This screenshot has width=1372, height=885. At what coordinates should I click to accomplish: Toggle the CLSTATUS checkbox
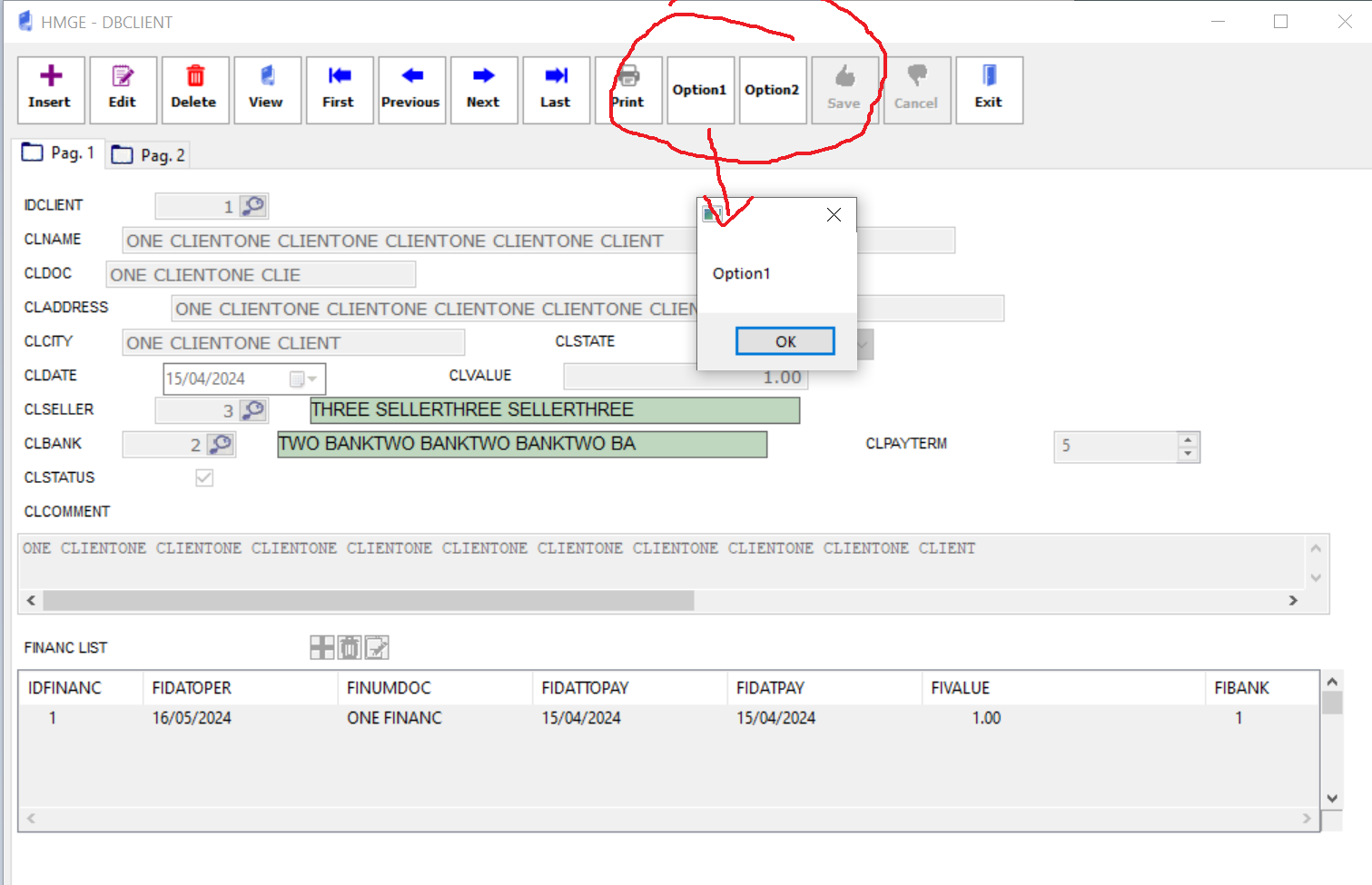click(204, 477)
